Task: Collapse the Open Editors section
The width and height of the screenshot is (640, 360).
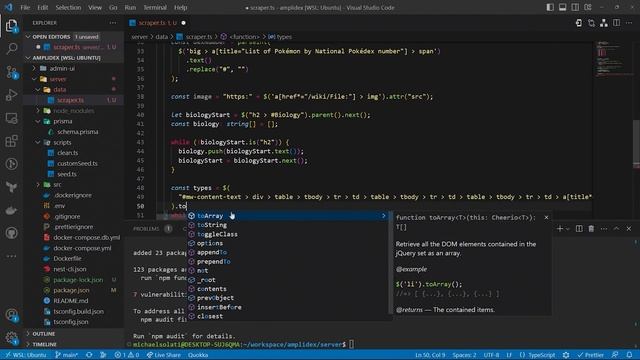Action: 28,37
